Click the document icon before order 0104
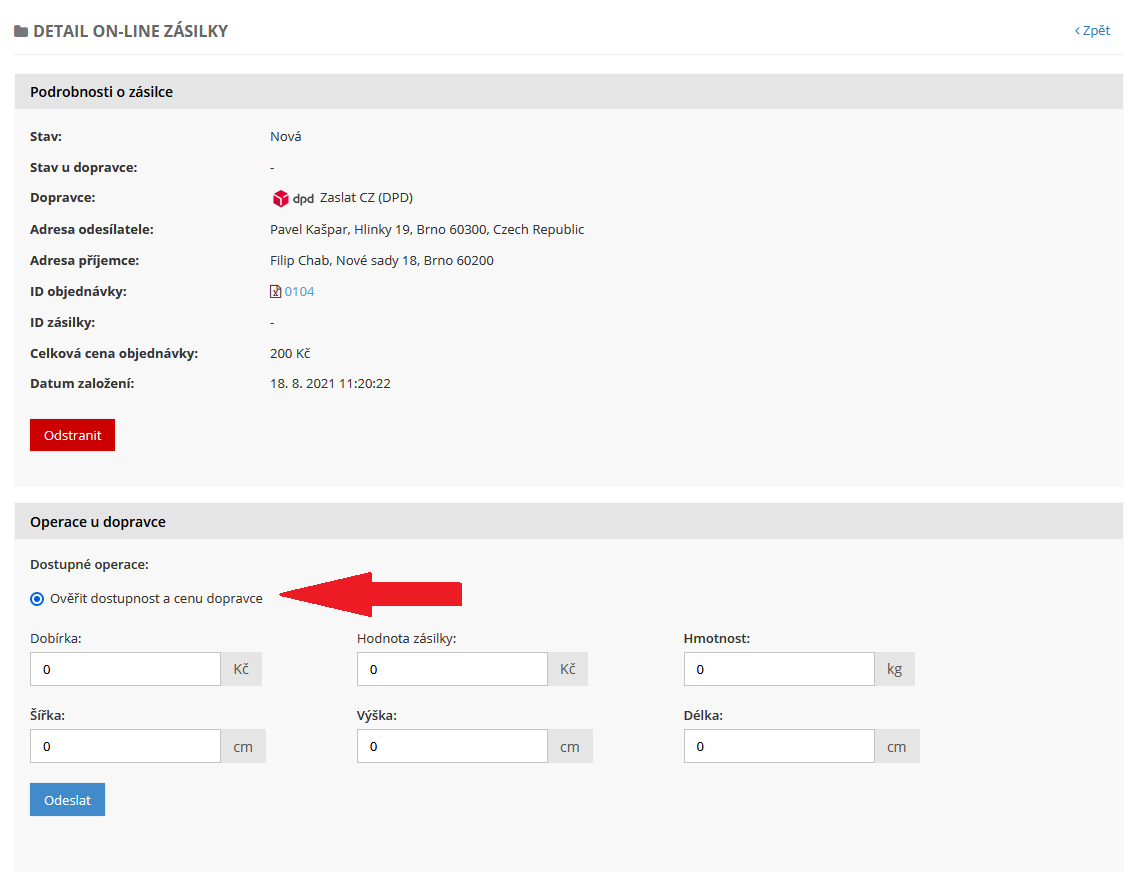The height and width of the screenshot is (881, 1139). pos(275,292)
